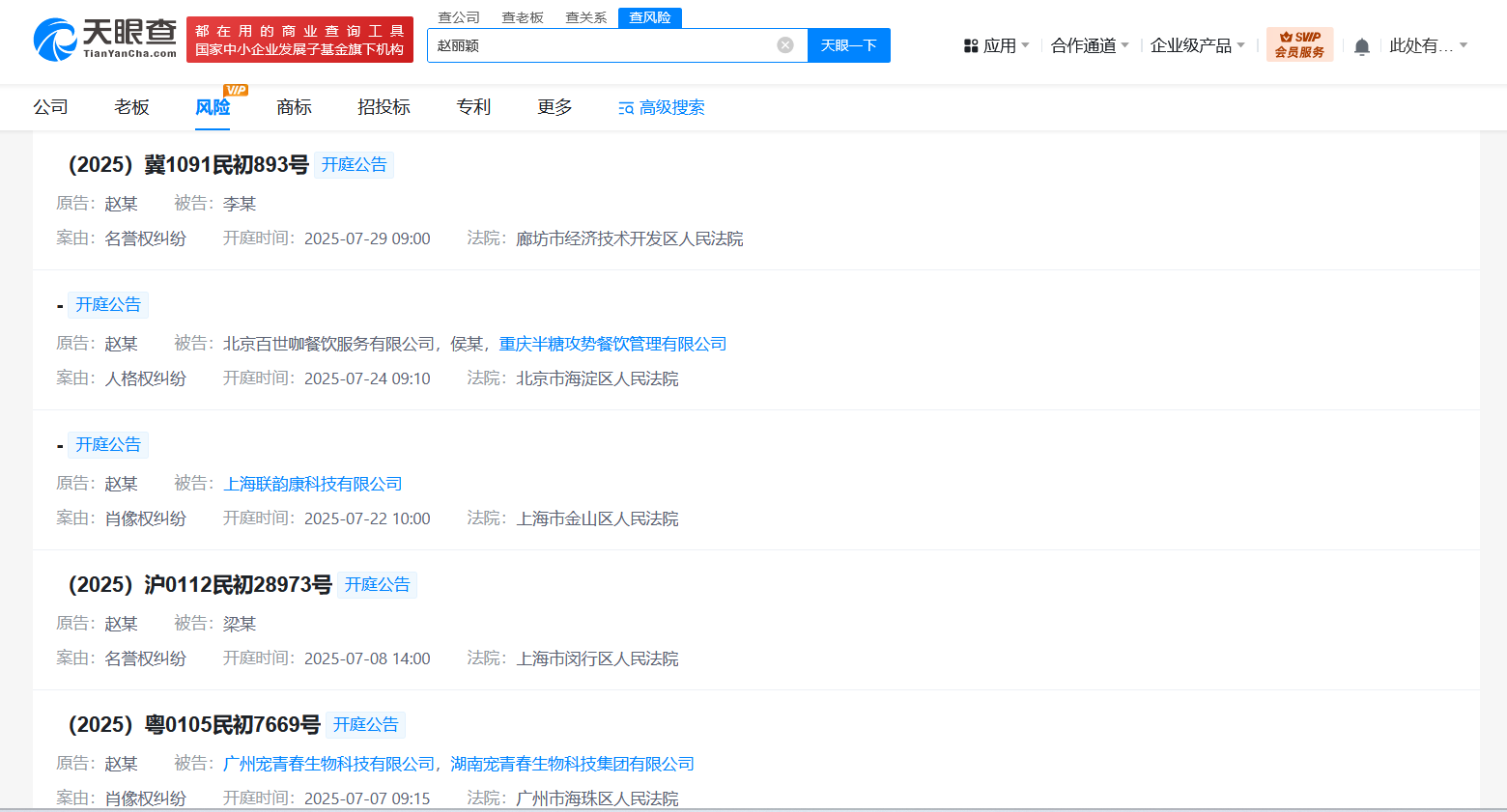The width and height of the screenshot is (1507, 812).
Task: Expand the 企业级产品 dropdown
Action: click(1198, 45)
